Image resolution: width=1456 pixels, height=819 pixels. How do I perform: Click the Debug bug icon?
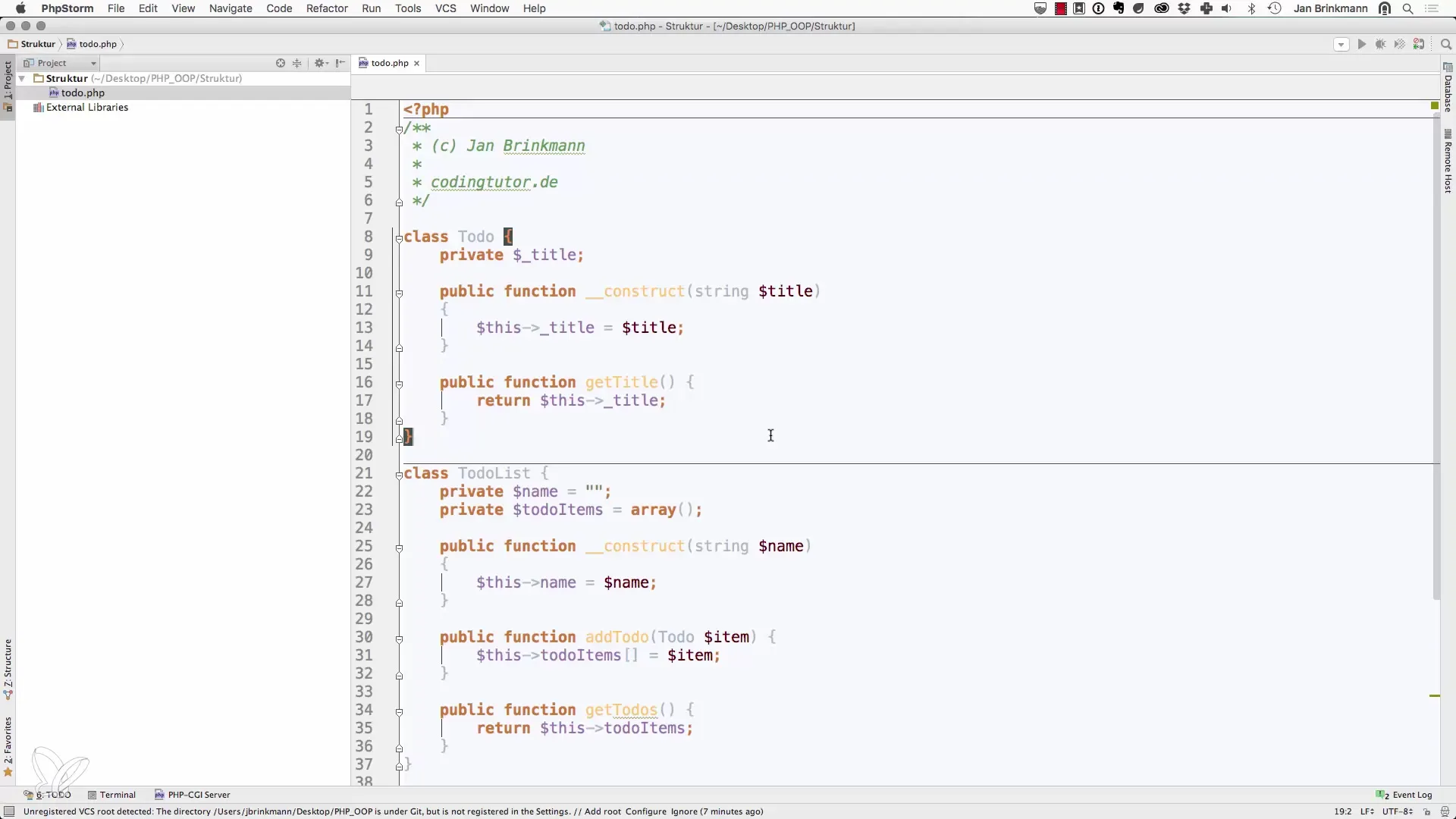tap(1381, 45)
